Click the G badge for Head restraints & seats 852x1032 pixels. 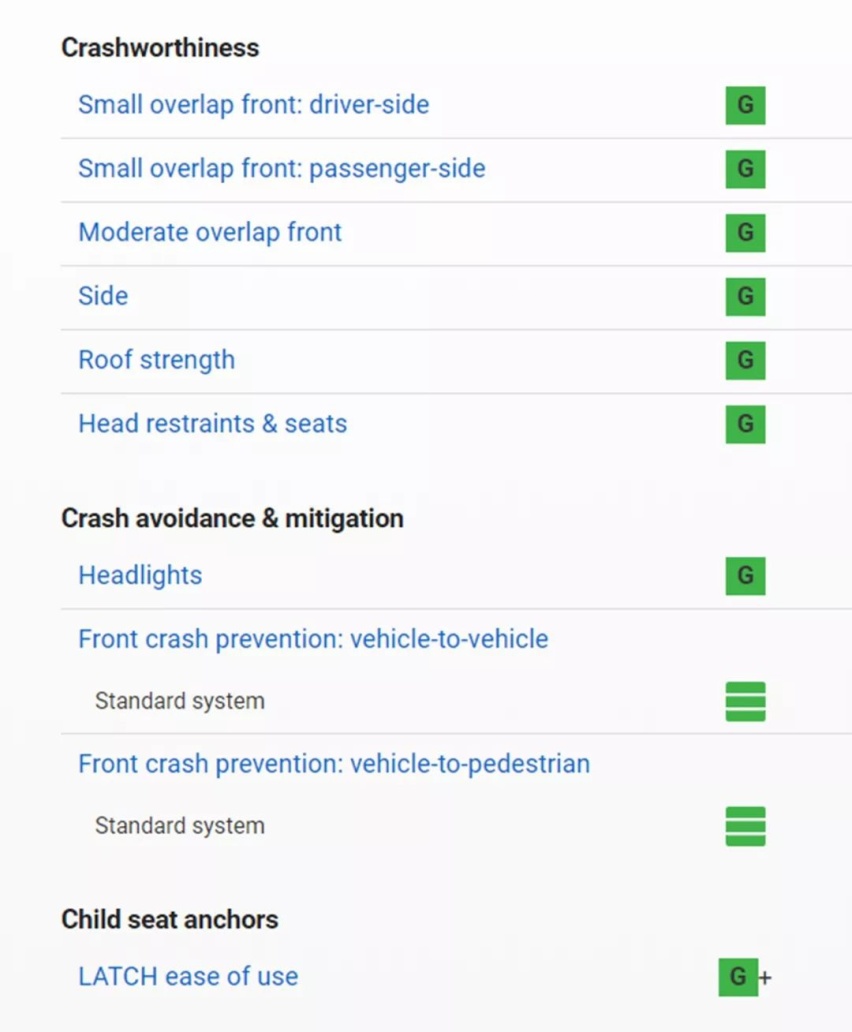pos(745,425)
